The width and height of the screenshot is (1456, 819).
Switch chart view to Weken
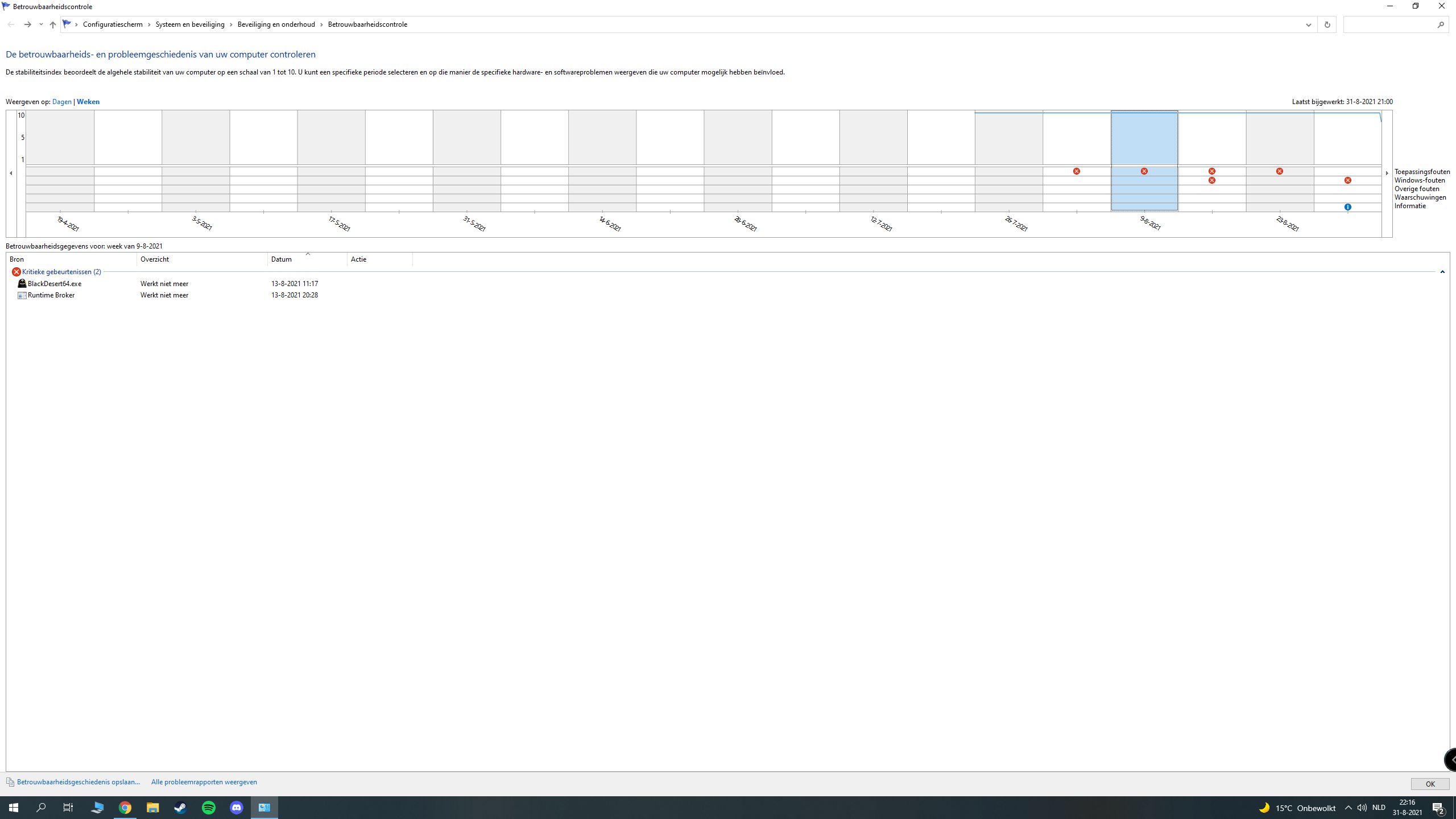pyautogui.click(x=88, y=102)
